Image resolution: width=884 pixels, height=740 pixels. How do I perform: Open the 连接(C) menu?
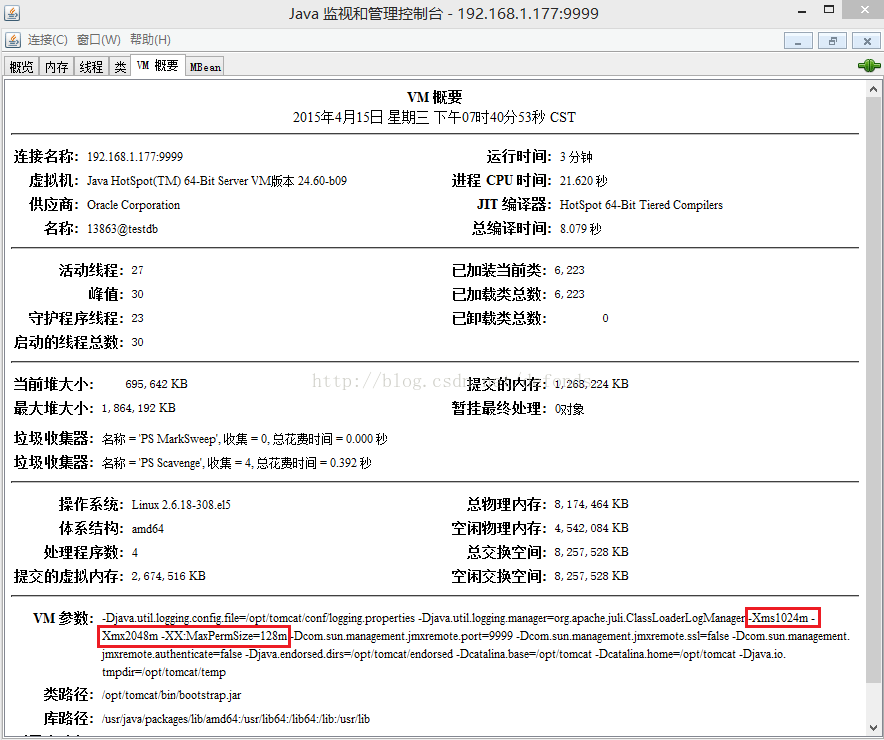pyautogui.click(x=47, y=40)
